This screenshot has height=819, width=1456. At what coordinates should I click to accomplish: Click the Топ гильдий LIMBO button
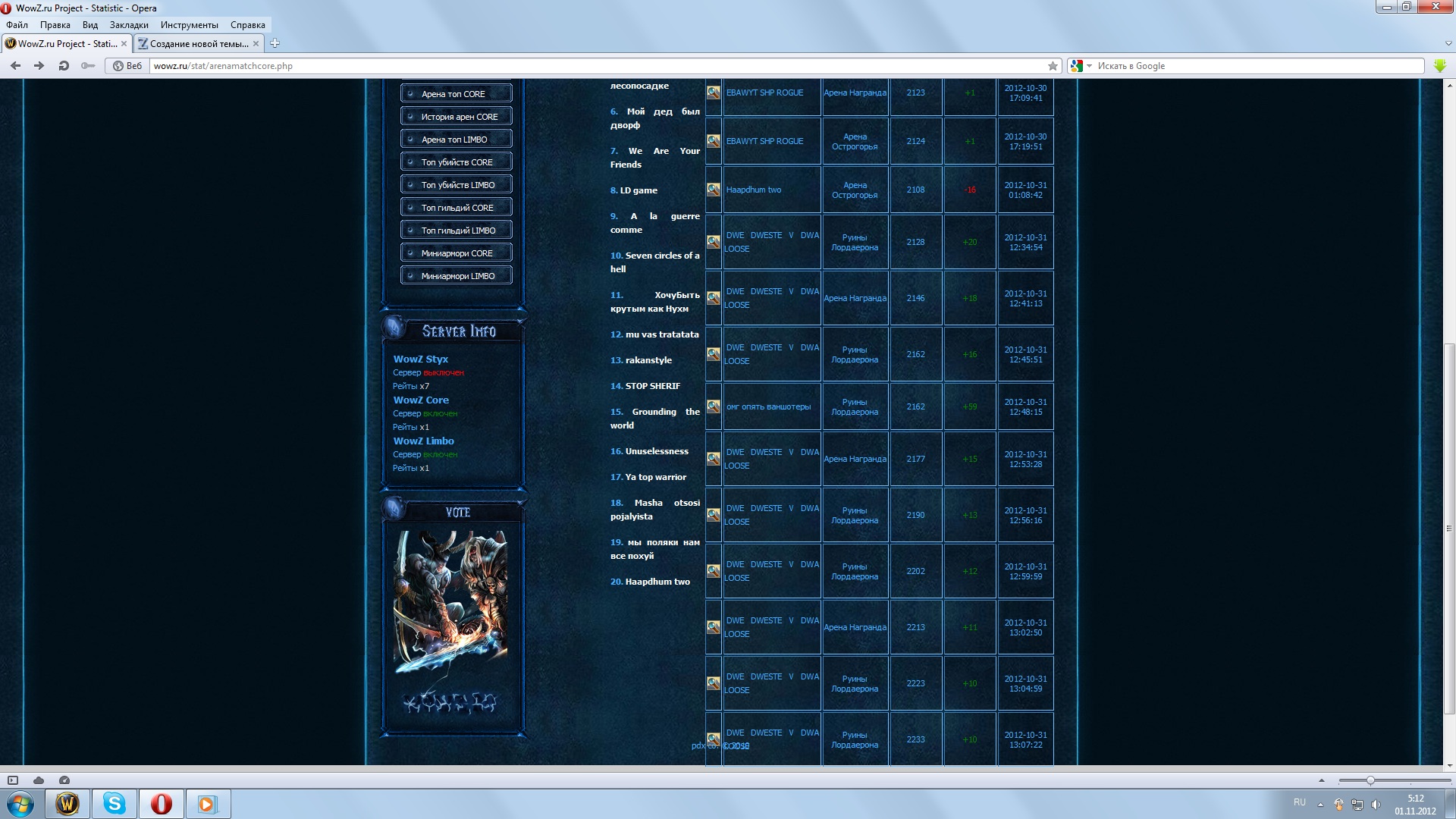(x=457, y=231)
